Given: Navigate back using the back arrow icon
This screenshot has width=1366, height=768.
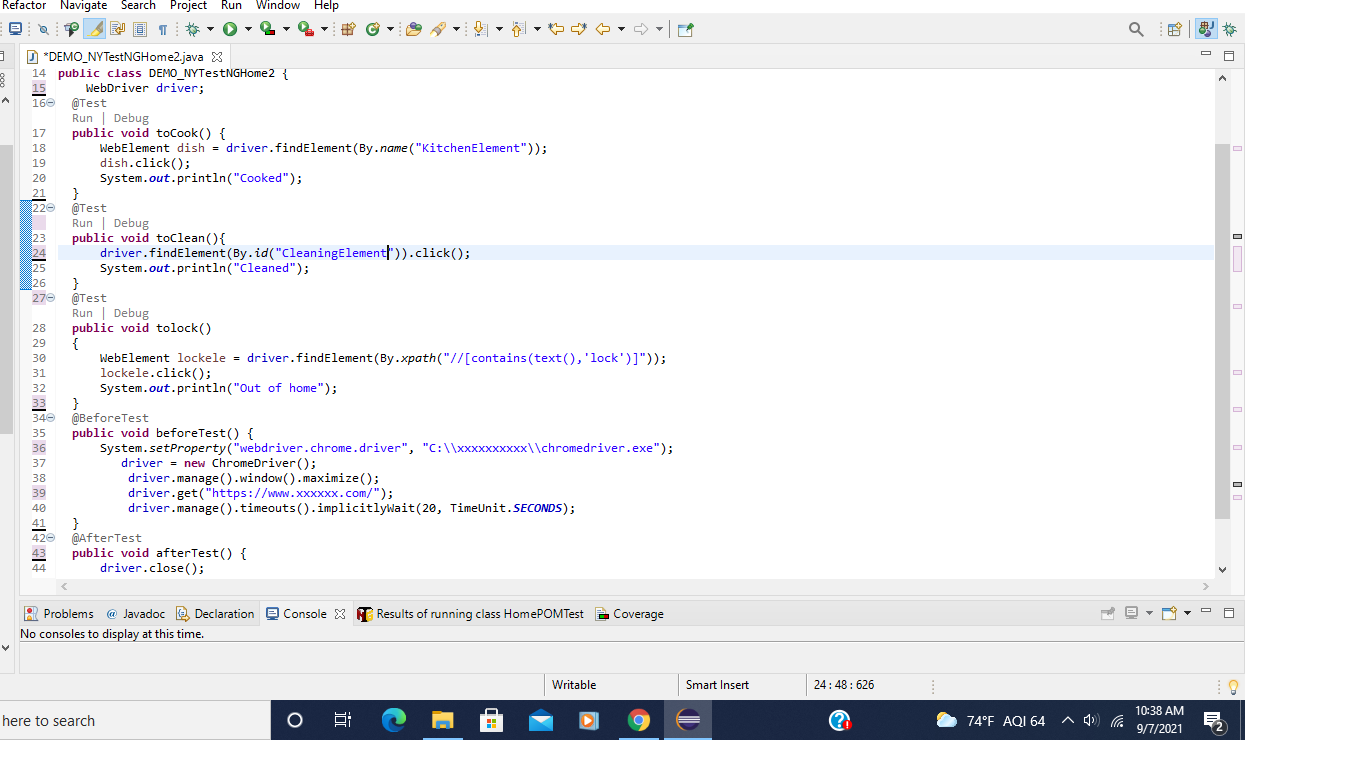Looking at the screenshot, I should tap(604, 29).
